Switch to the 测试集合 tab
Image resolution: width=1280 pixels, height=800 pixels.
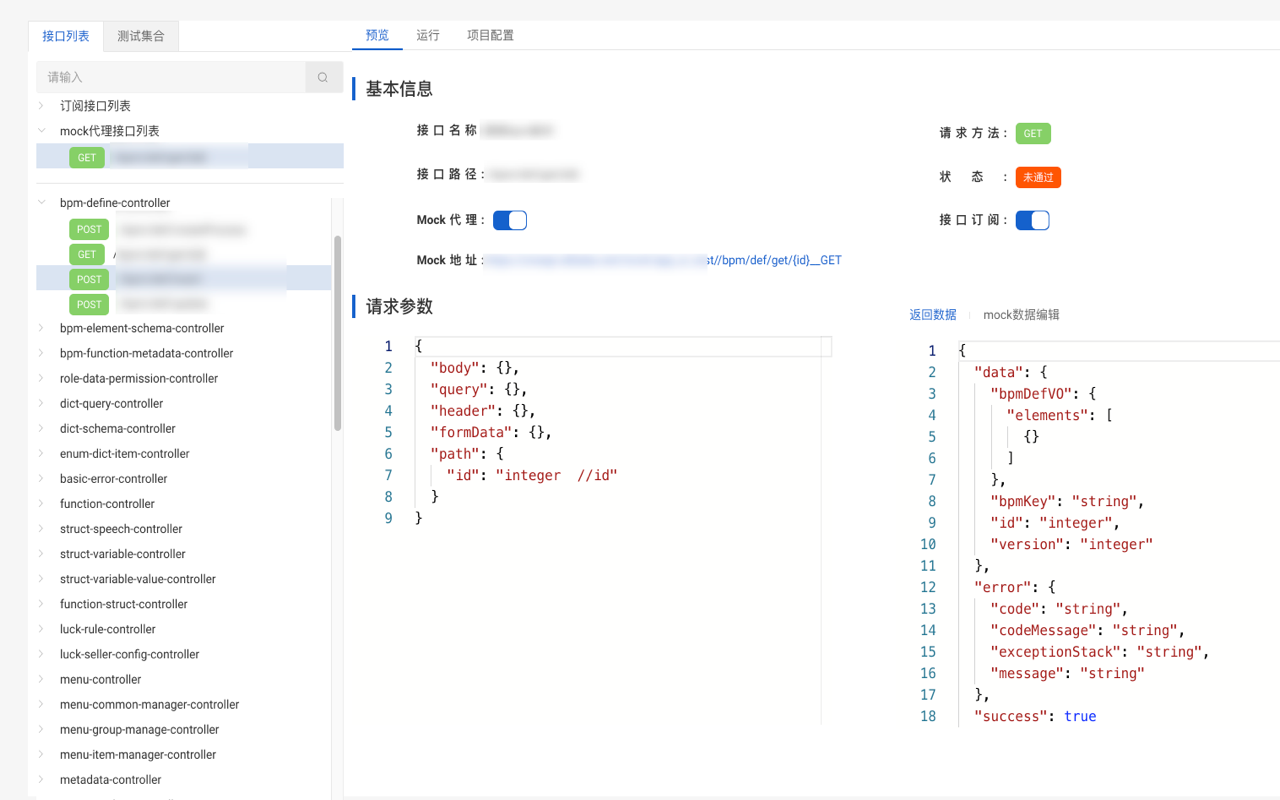(140, 35)
